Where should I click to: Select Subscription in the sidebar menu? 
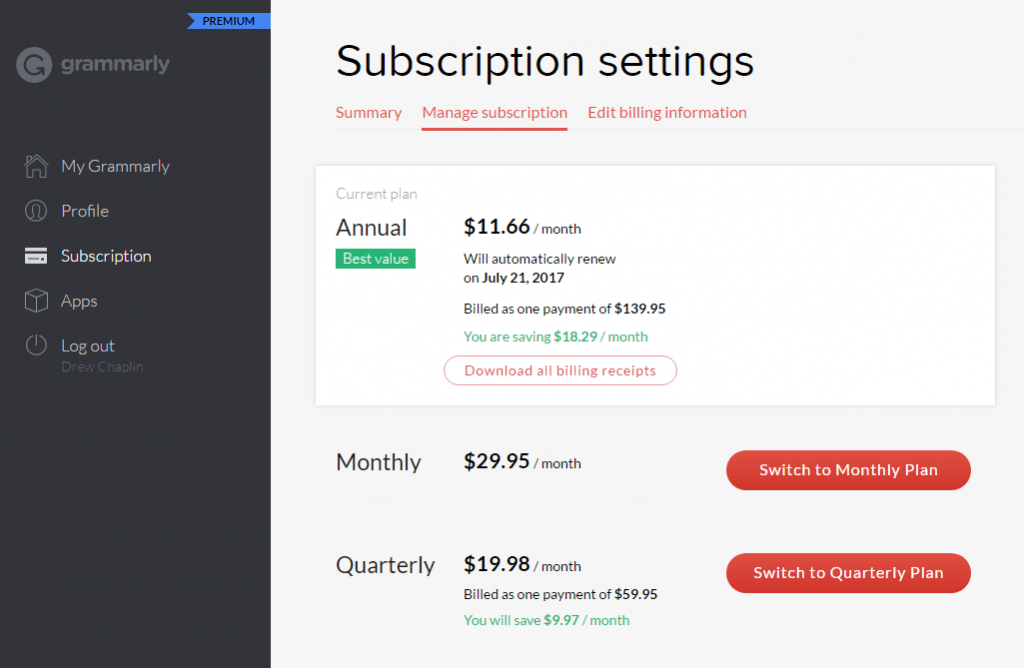point(106,256)
